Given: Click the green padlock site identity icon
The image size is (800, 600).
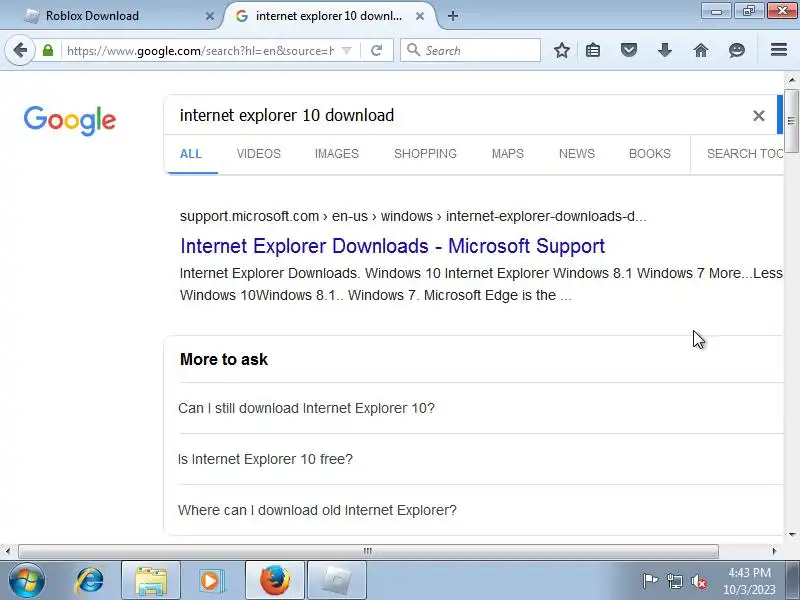Looking at the screenshot, I should pyautogui.click(x=48, y=50).
